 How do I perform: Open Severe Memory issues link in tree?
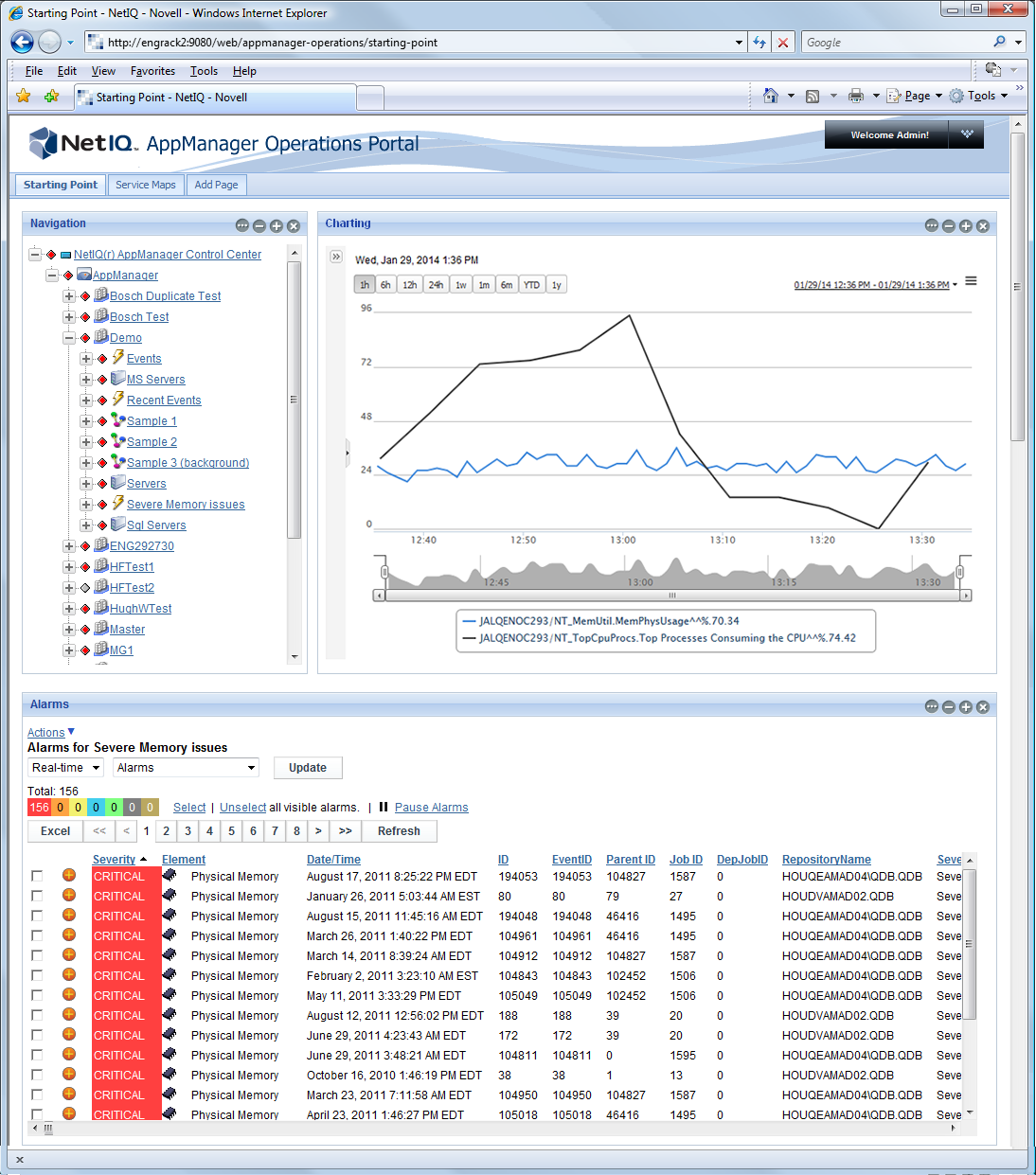(x=186, y=505)
